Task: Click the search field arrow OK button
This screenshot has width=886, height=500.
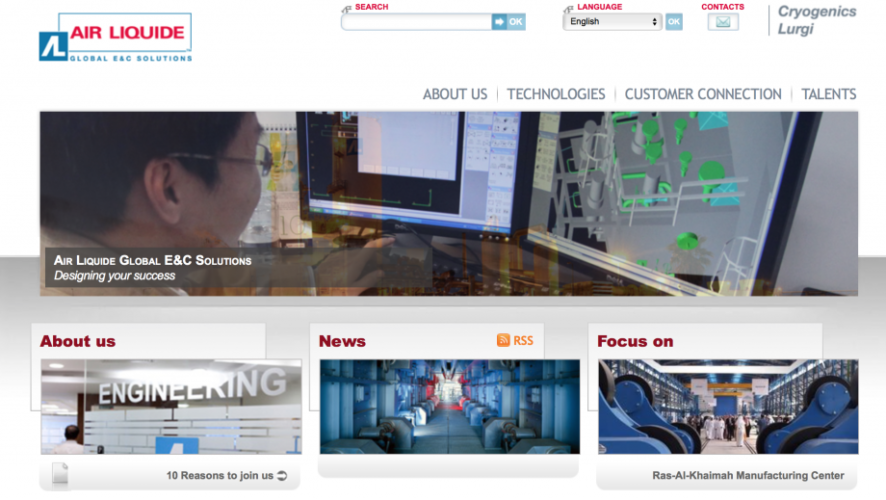Action: click(x=509, y=22)
